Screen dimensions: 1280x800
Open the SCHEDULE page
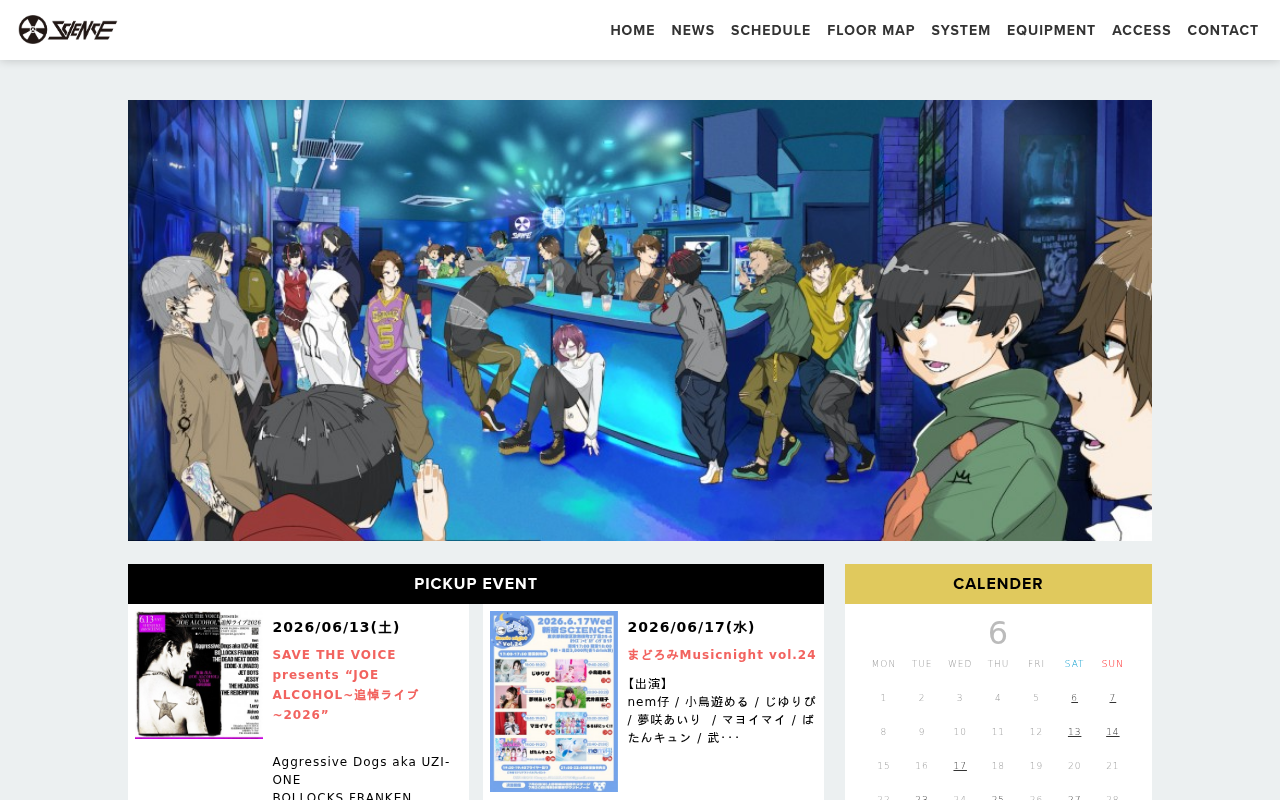click(x=771, y=30)
